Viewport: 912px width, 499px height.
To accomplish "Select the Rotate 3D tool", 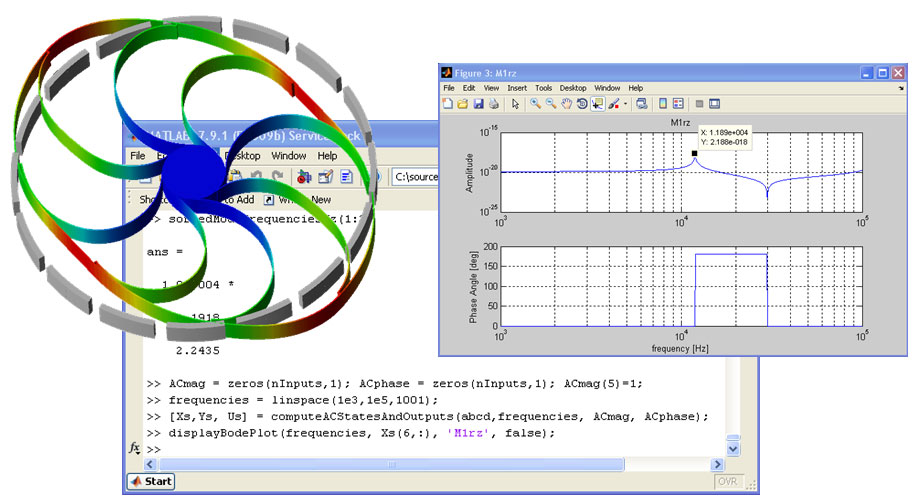I will 582,104.
